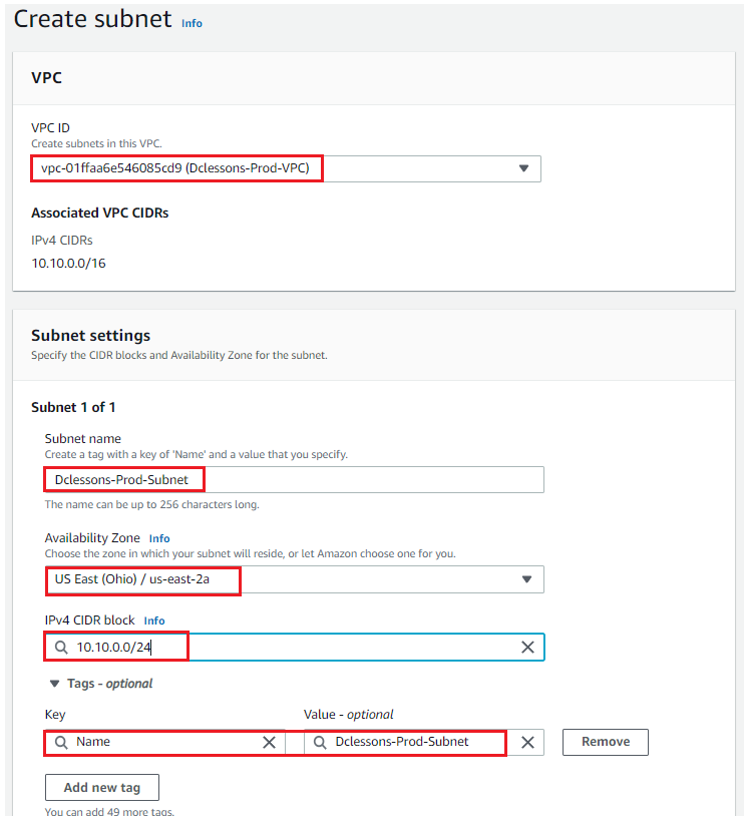Screen dimensions: 744x824
Task: Remove the Name tag with Remove button
Action: (x=605, y=742)
